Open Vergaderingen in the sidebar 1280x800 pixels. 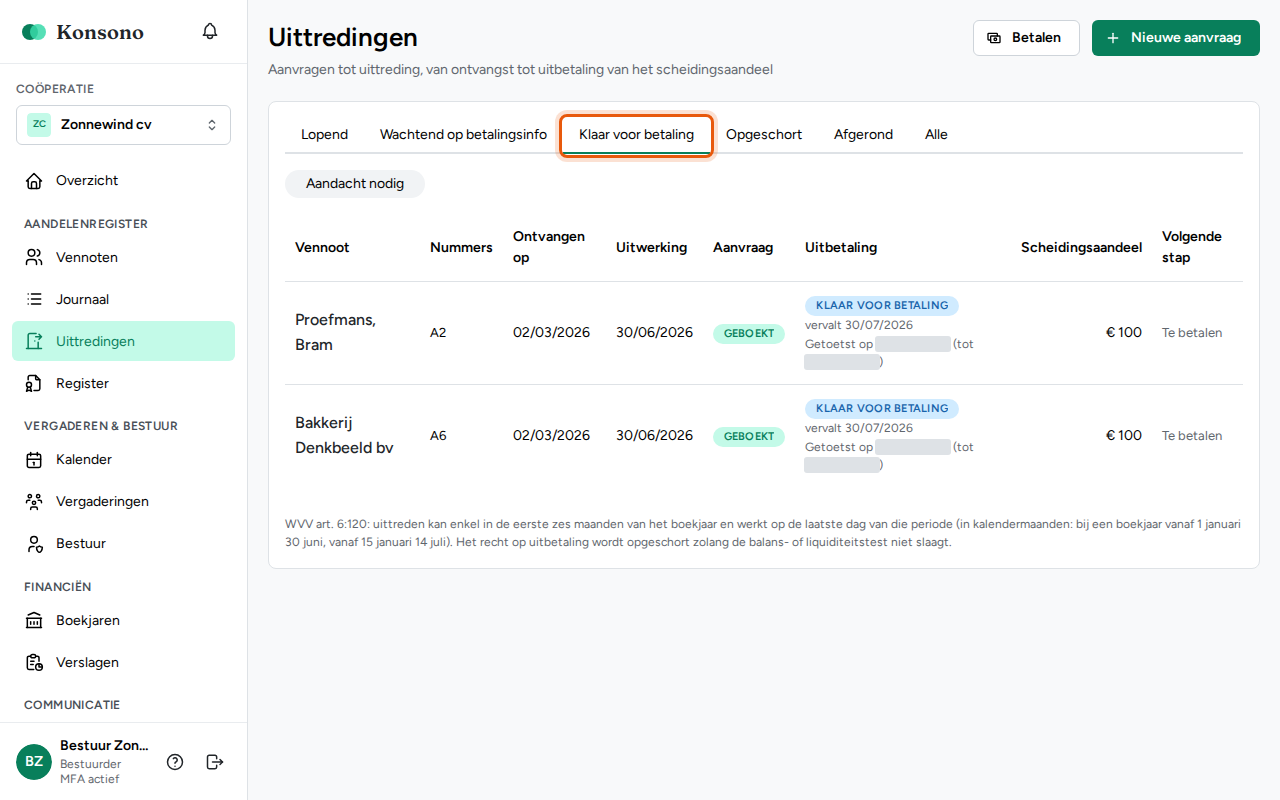click(x=123, y=502)
